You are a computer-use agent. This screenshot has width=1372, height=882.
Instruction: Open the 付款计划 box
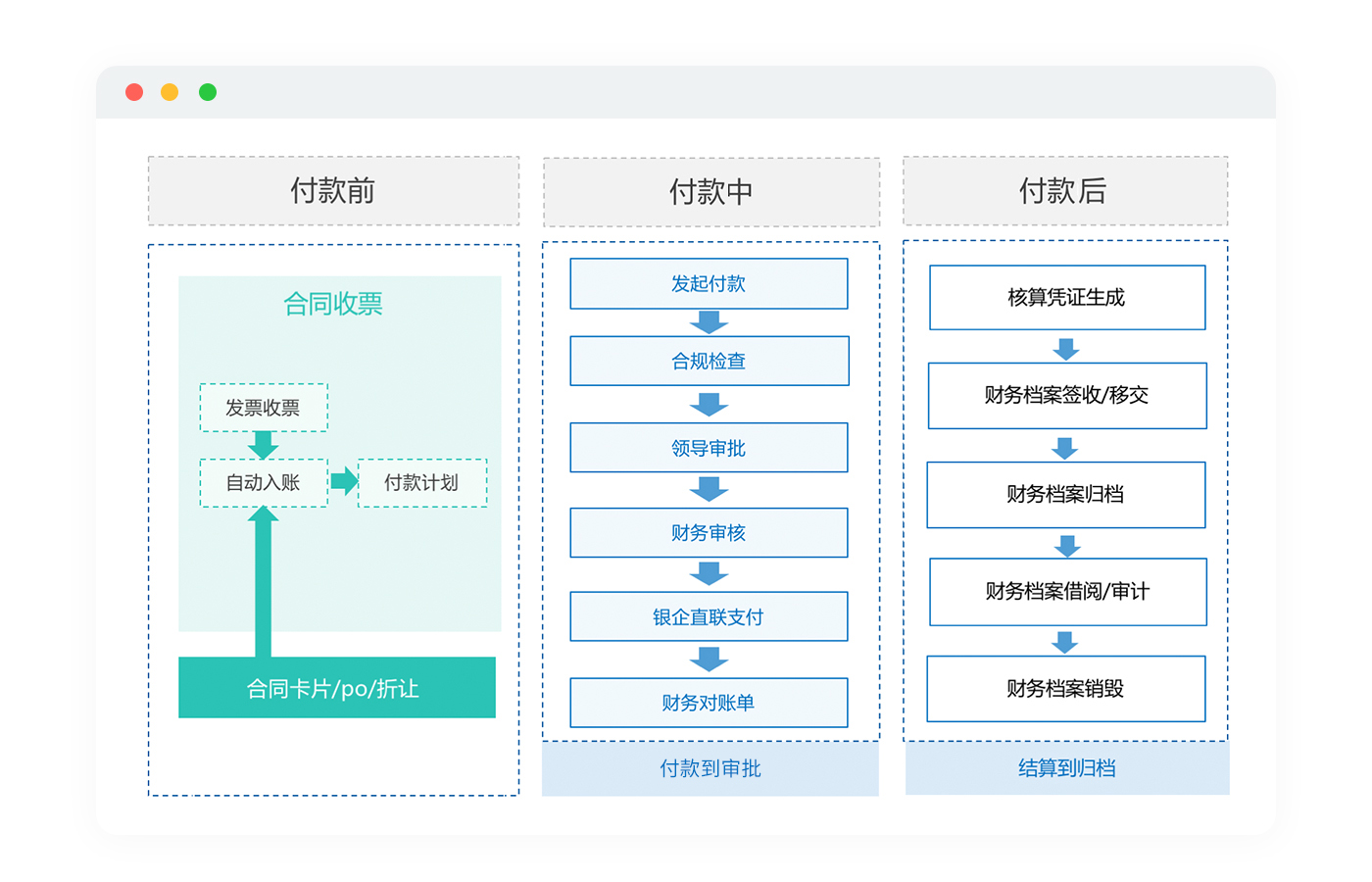pyautogui.click(x=422, y=483)
